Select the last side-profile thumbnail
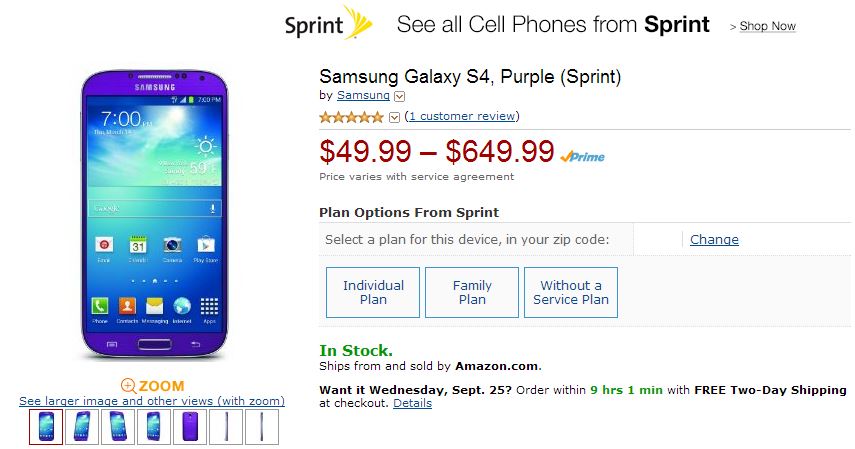Image resolution: width=855 pixels, height=449 pixels. pyautogui.click(x=262, y=427)
